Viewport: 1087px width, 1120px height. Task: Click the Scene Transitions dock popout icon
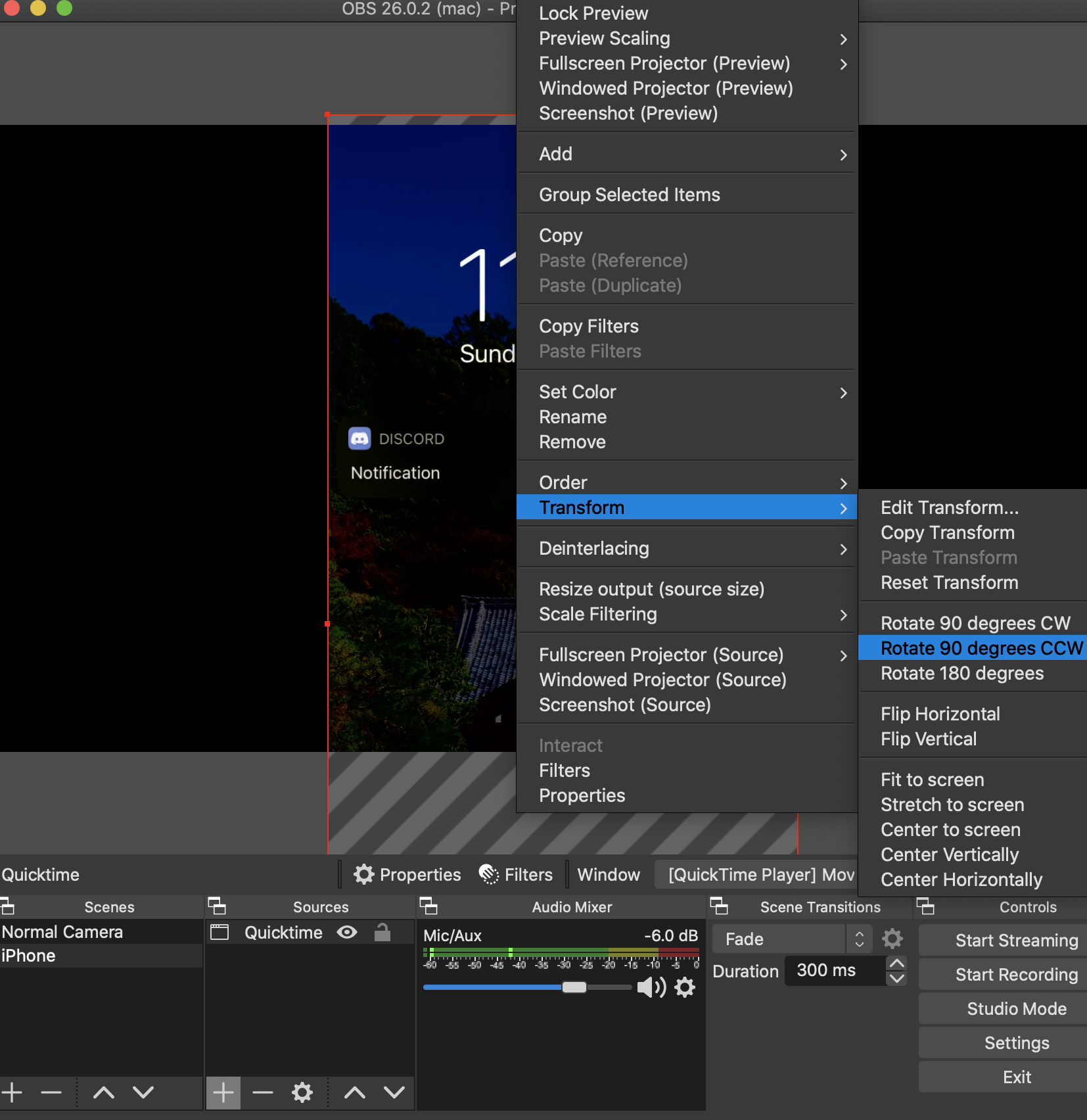pyautogui.click(x=719, y=906)
